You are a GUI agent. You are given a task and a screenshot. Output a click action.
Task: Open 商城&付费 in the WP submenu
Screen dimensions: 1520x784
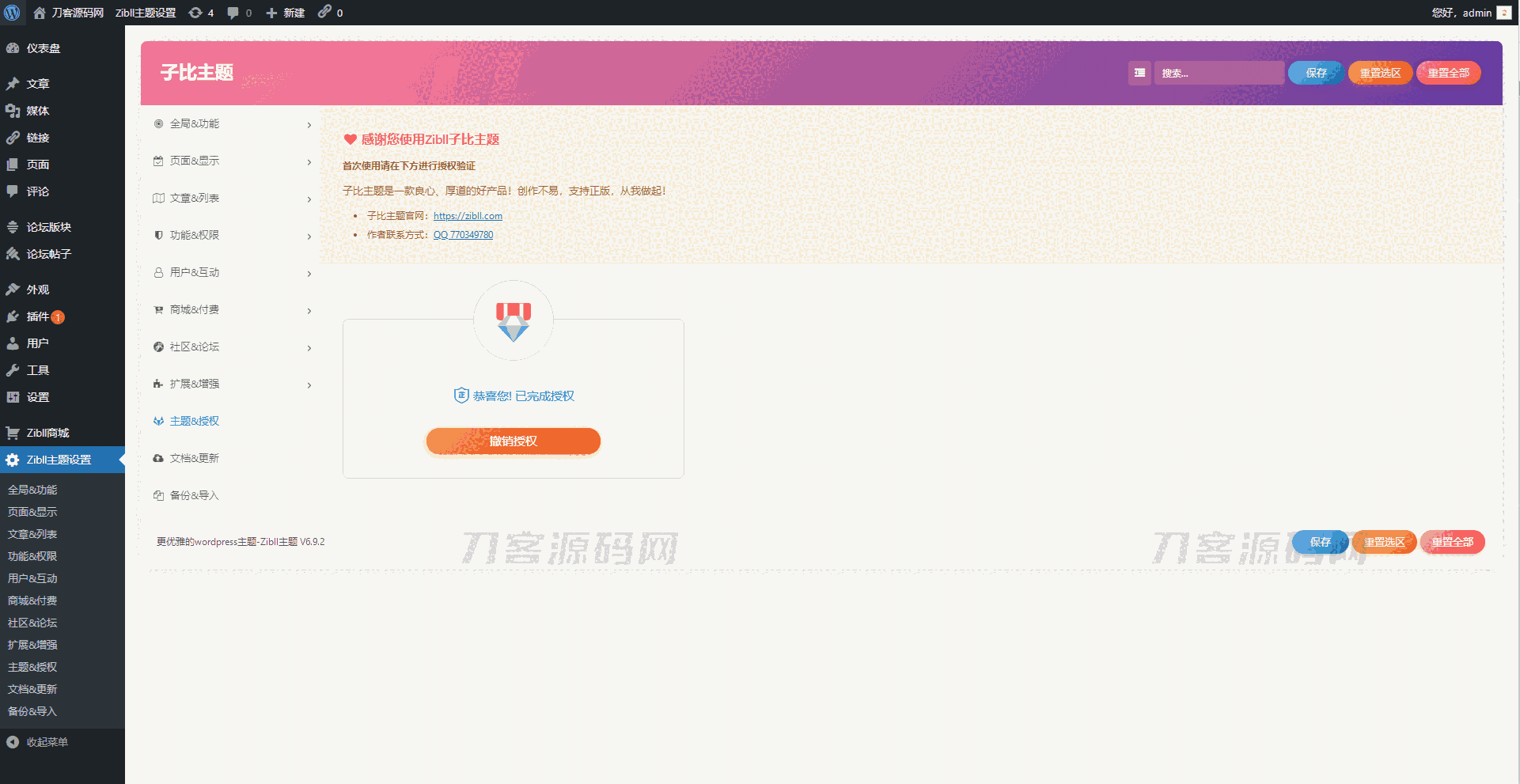coord(32,600)
